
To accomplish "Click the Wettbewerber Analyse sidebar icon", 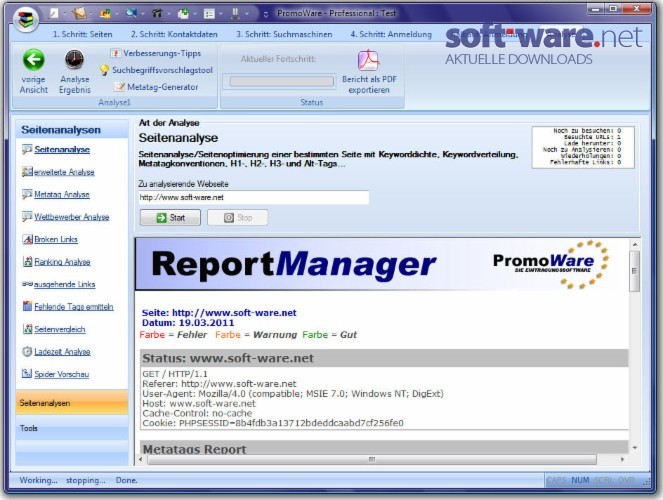I will point(27,217).
